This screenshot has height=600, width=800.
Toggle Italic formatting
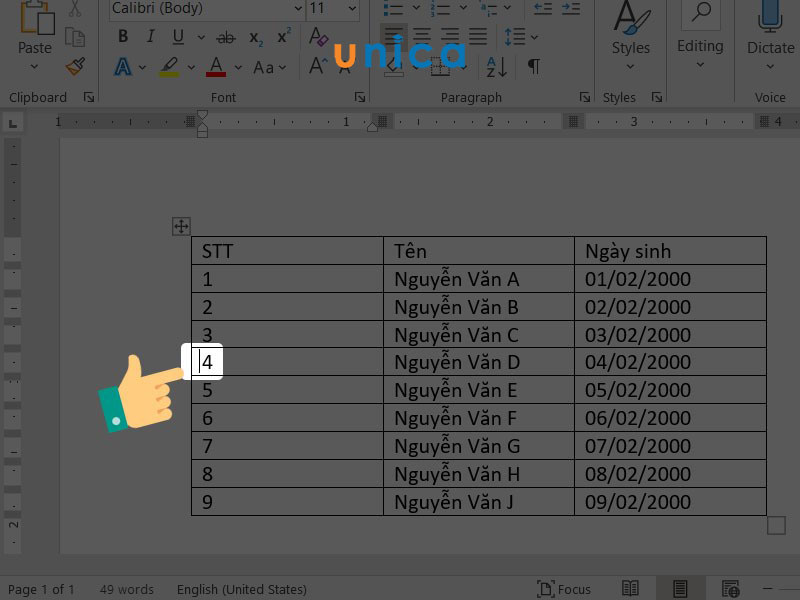point(150,36)
